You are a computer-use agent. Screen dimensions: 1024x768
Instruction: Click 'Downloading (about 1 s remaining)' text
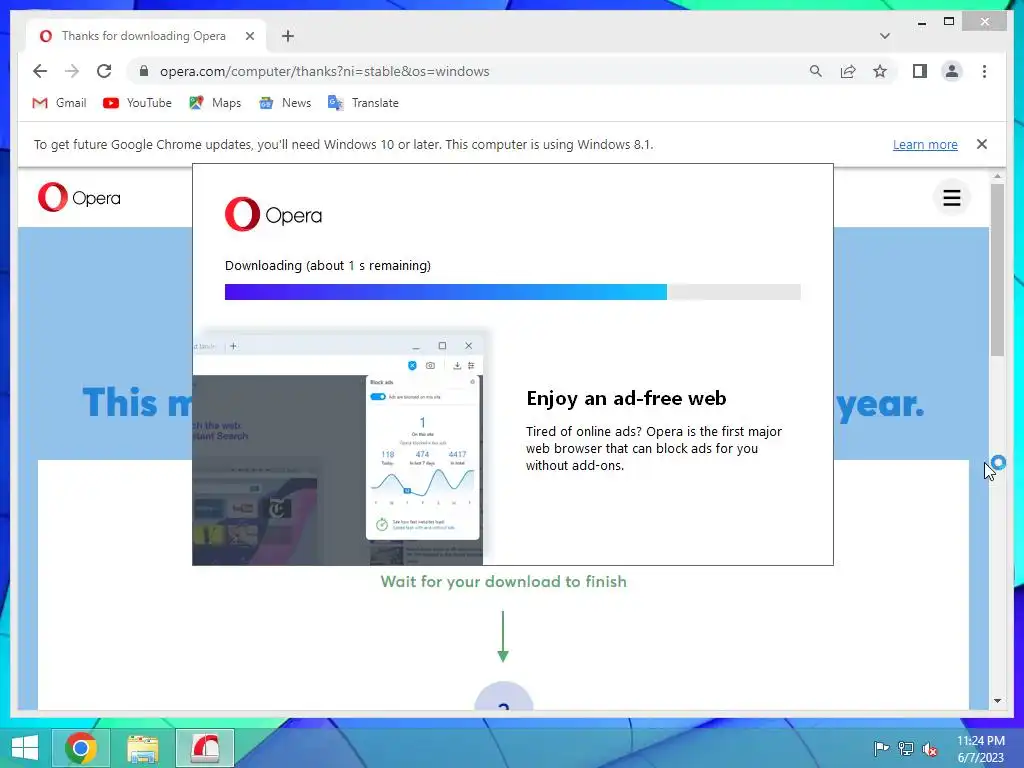pos(328,265)
